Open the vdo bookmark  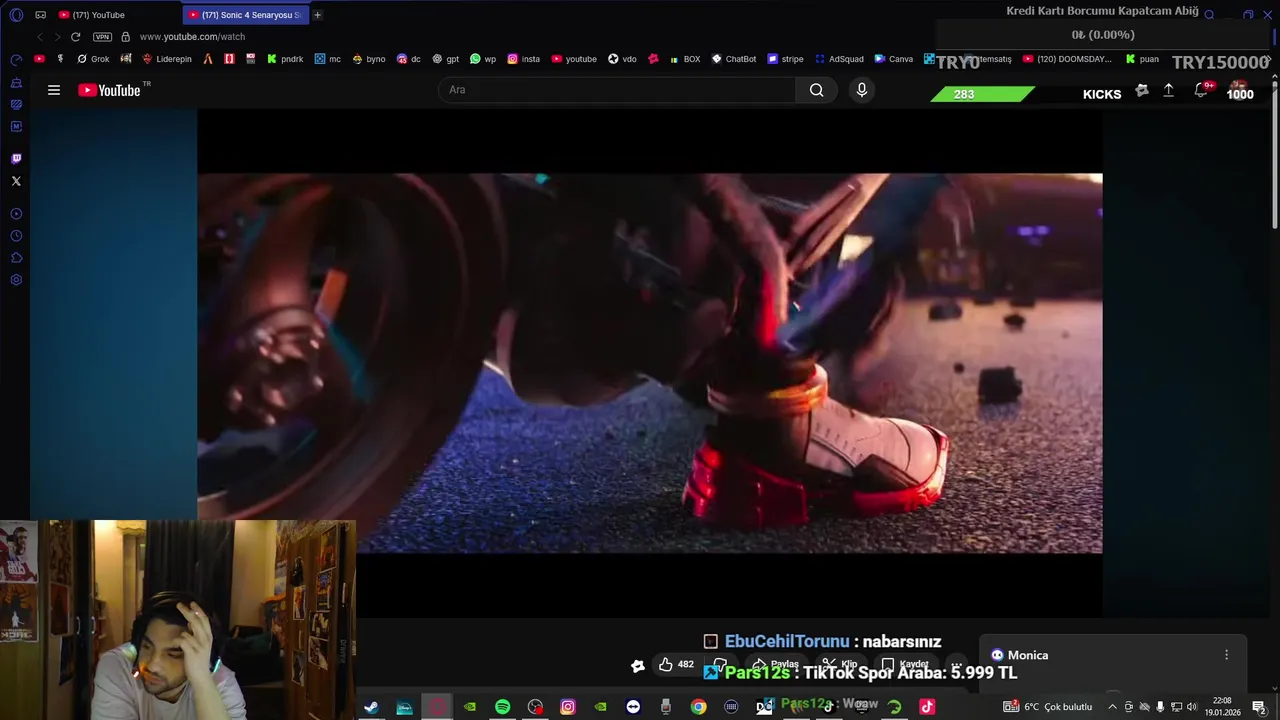(x=622, y=59)
